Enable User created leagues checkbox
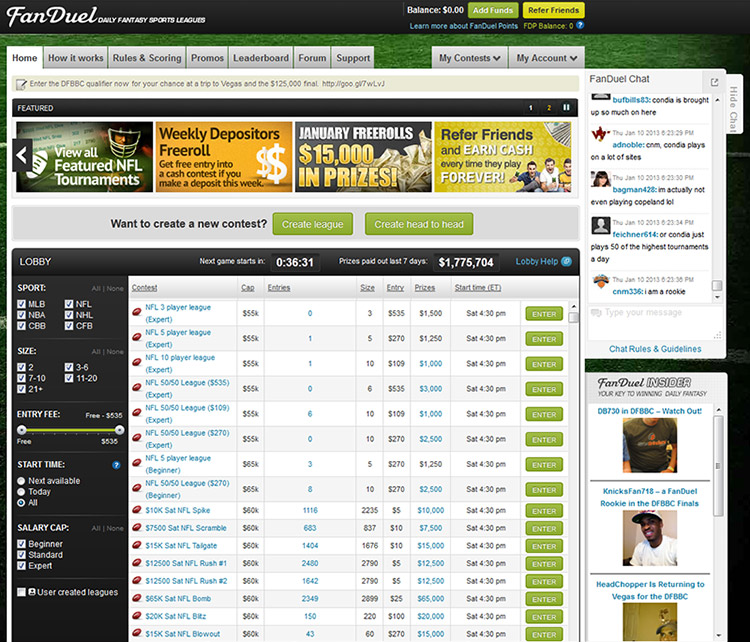Viewport: 750px width, 642px height. click(21, 592)
